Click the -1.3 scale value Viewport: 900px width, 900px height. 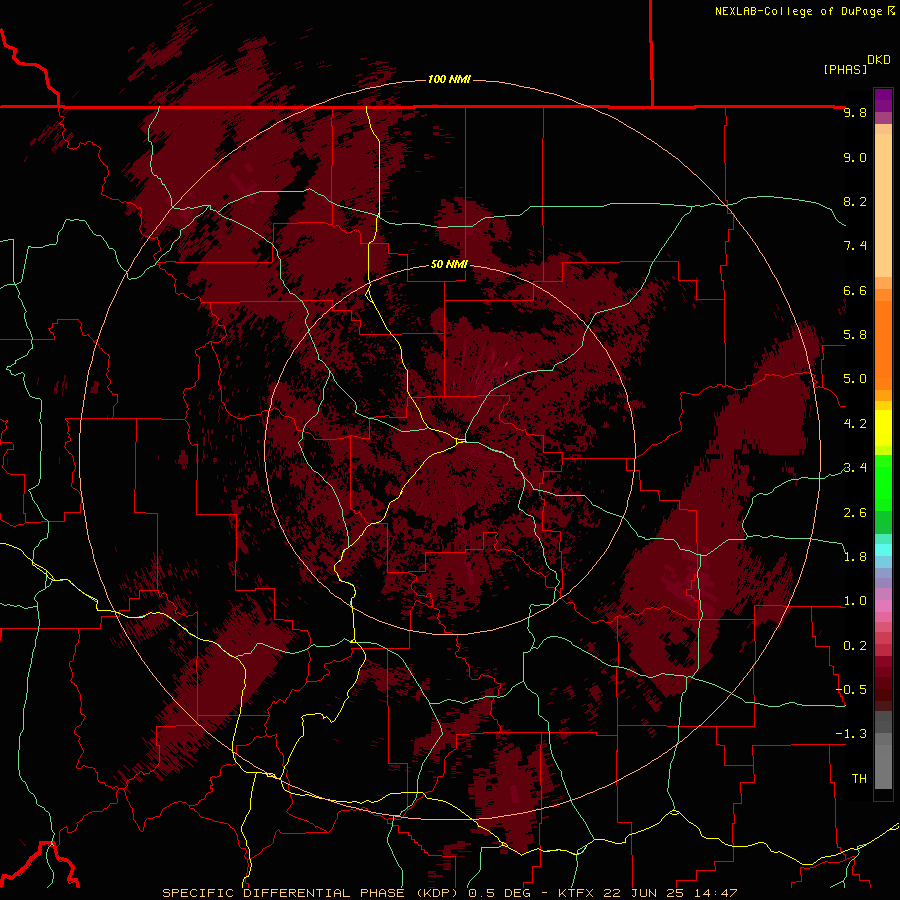(851, 734)
